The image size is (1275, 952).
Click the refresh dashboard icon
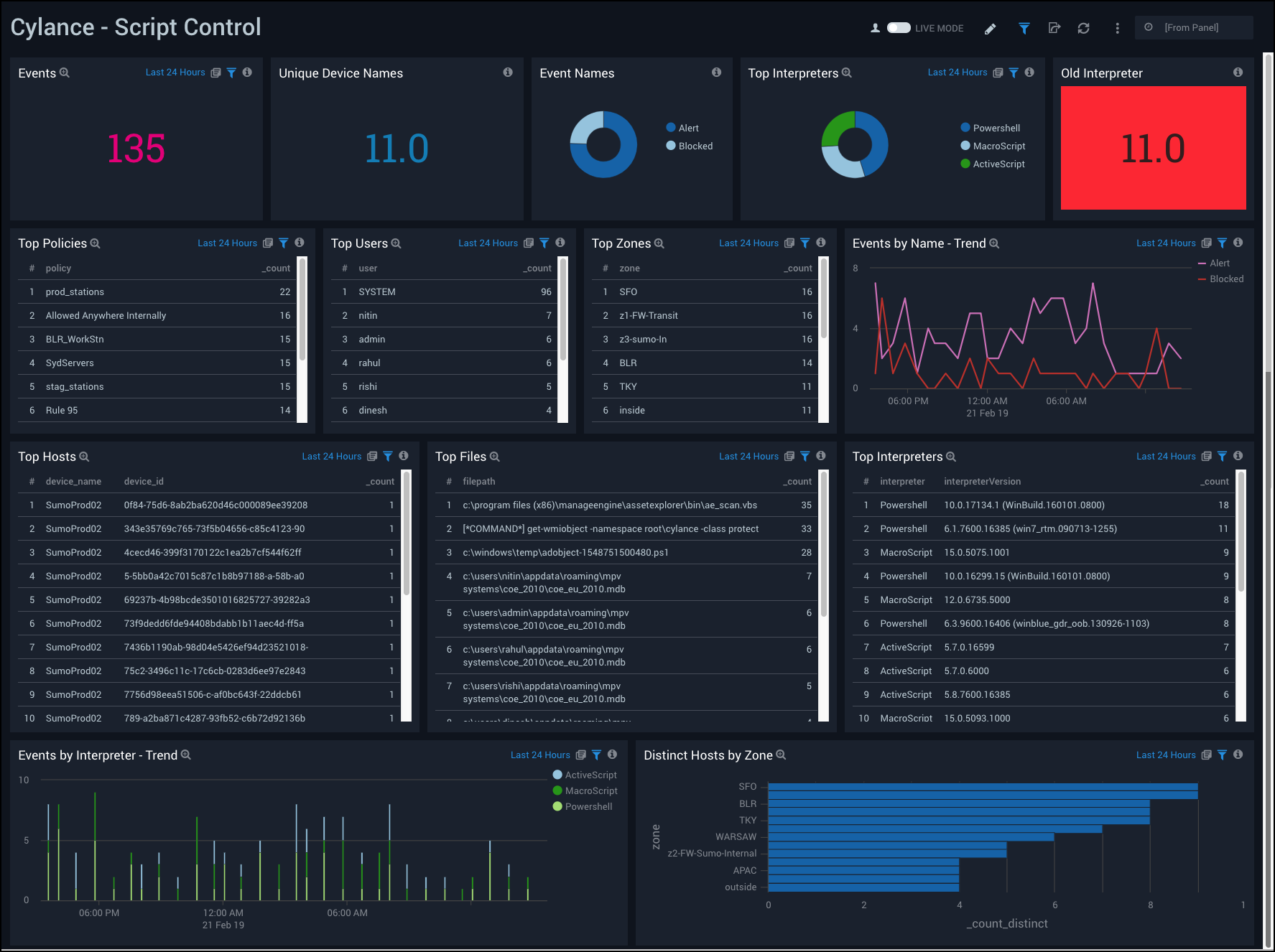point(1084,28)
